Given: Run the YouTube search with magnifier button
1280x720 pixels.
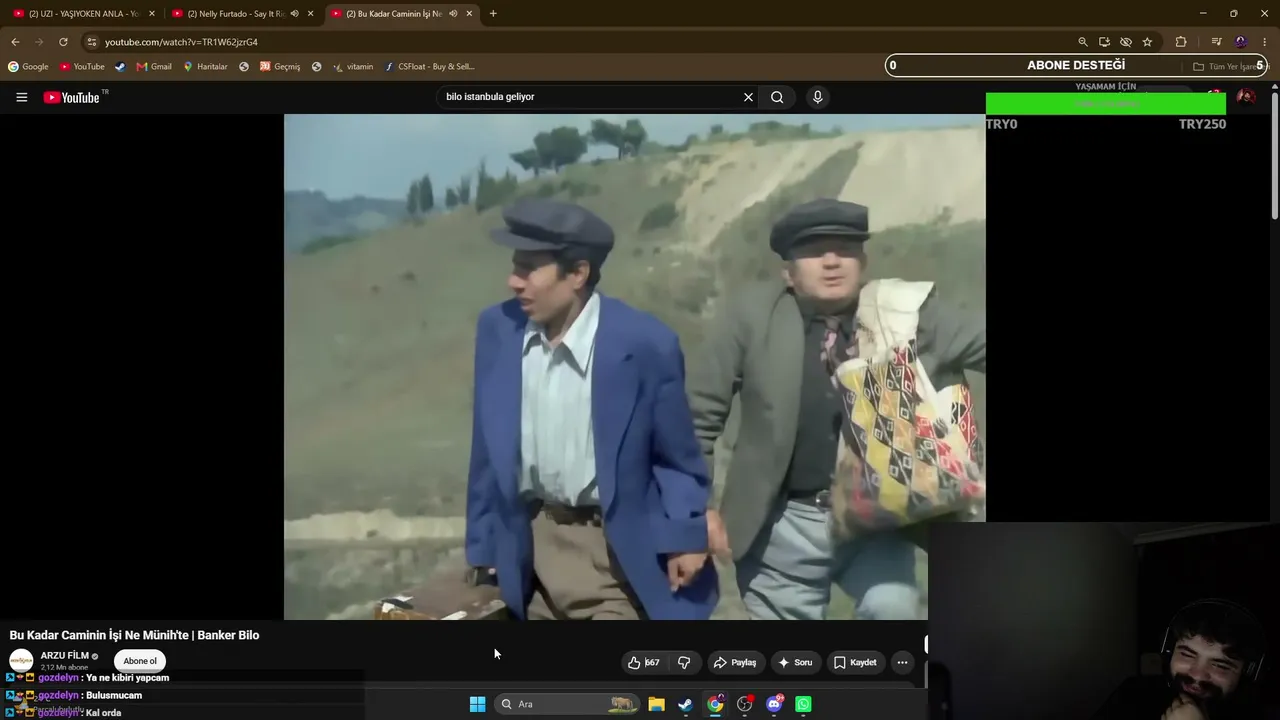Looking at the screenshot, I should pos(777,97).
